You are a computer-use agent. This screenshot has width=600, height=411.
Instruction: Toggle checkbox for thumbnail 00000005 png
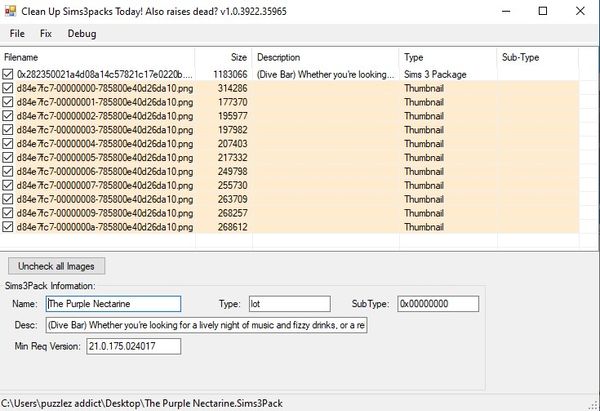pos(8,158)
